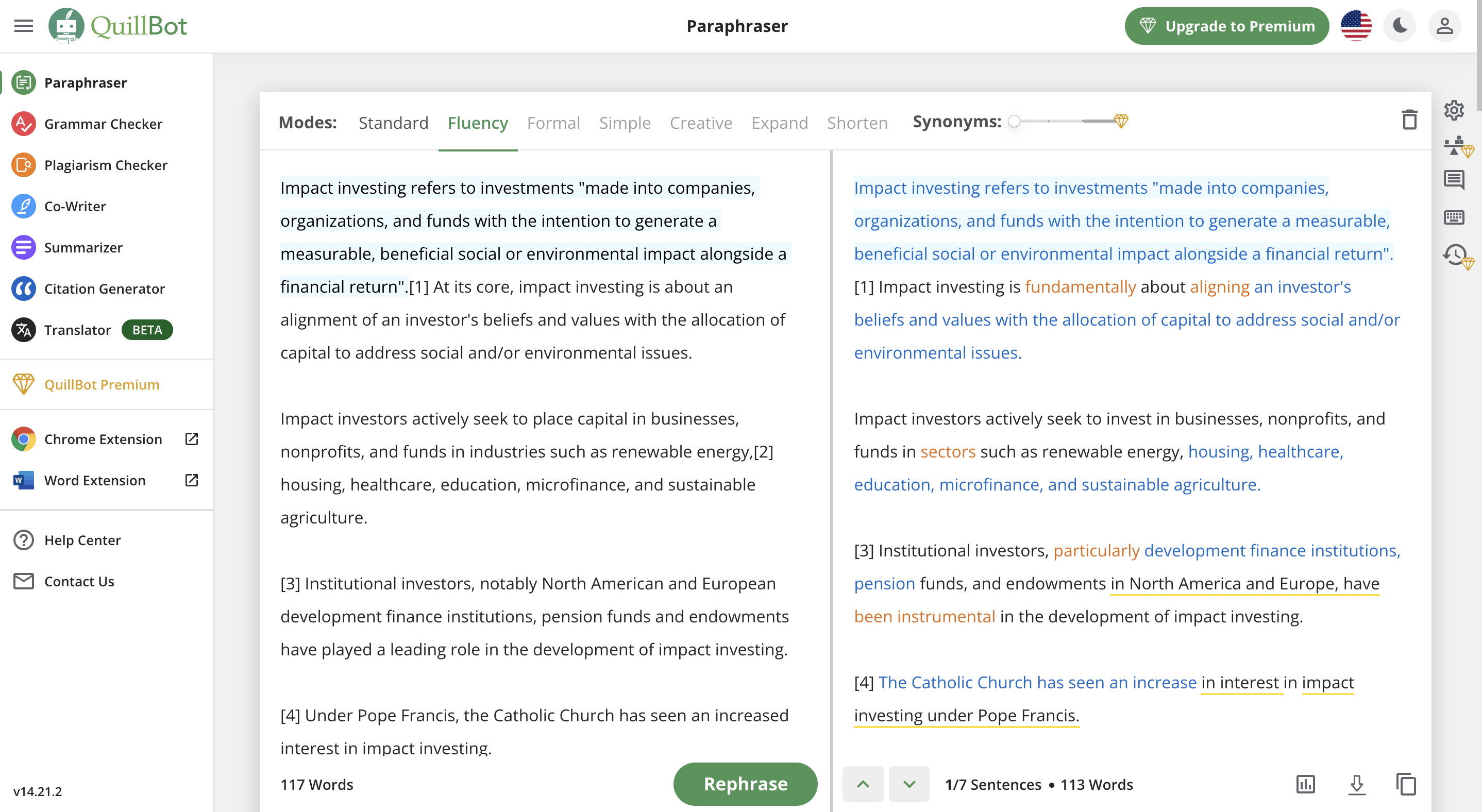
Task: Open the US flag language selector
Action: pyautogui.click(x=1355, y=26)
